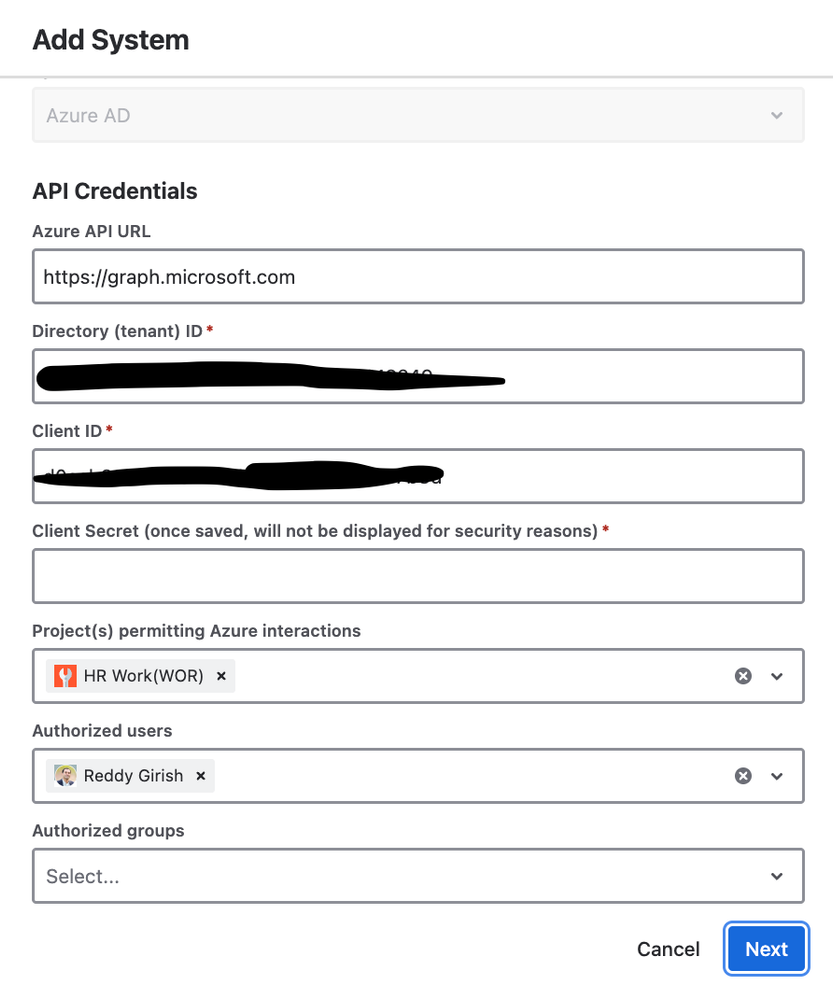The height and width of the screenshot is (999, 833).
Task: Focus the Azure API URL field
Action: point(418,277)
